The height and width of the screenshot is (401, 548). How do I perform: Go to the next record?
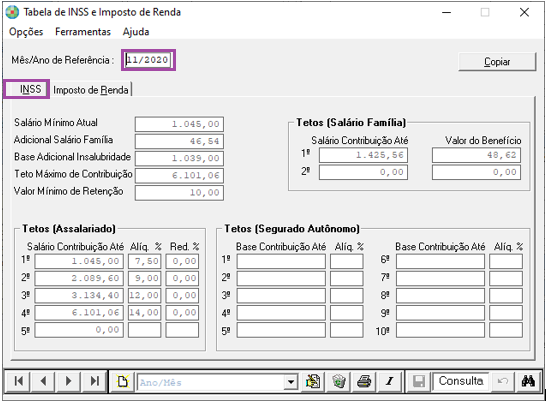tap(68, 381)
